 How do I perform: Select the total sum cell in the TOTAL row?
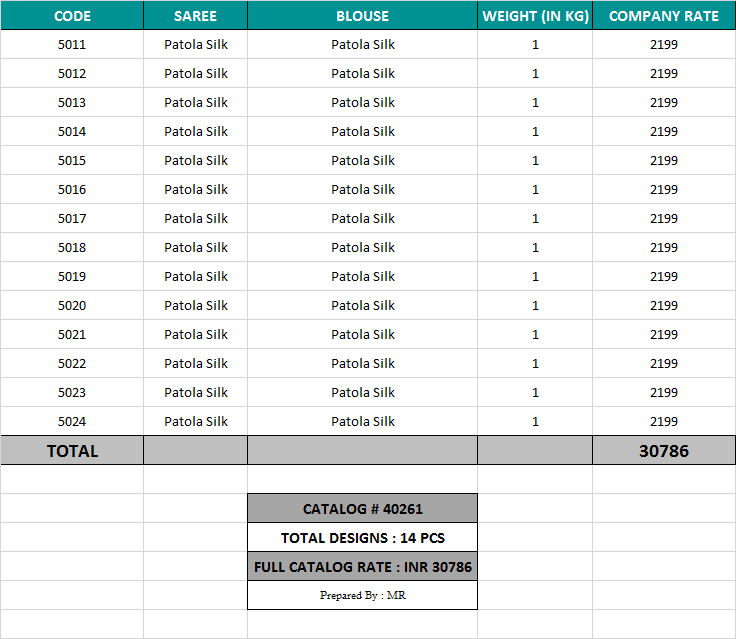tap(663, 451)
